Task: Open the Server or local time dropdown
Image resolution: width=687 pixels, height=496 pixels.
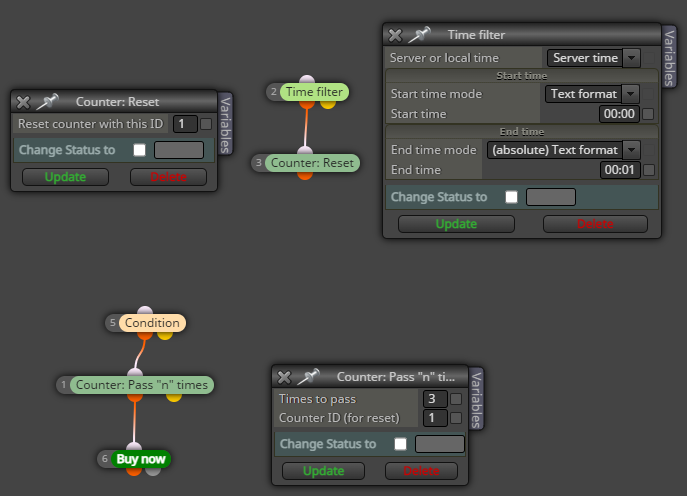Action: (594, 58)
